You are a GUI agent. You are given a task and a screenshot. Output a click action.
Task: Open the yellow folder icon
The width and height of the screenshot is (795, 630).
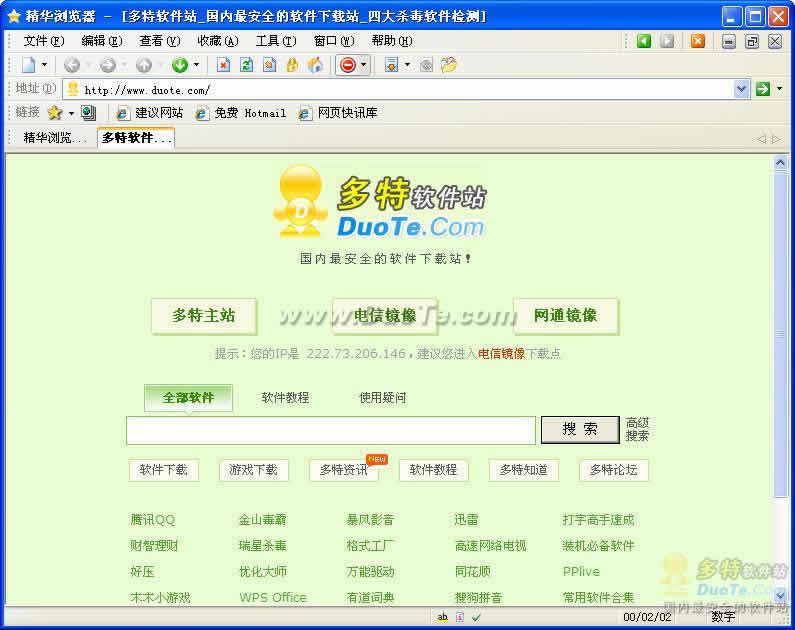449,65
